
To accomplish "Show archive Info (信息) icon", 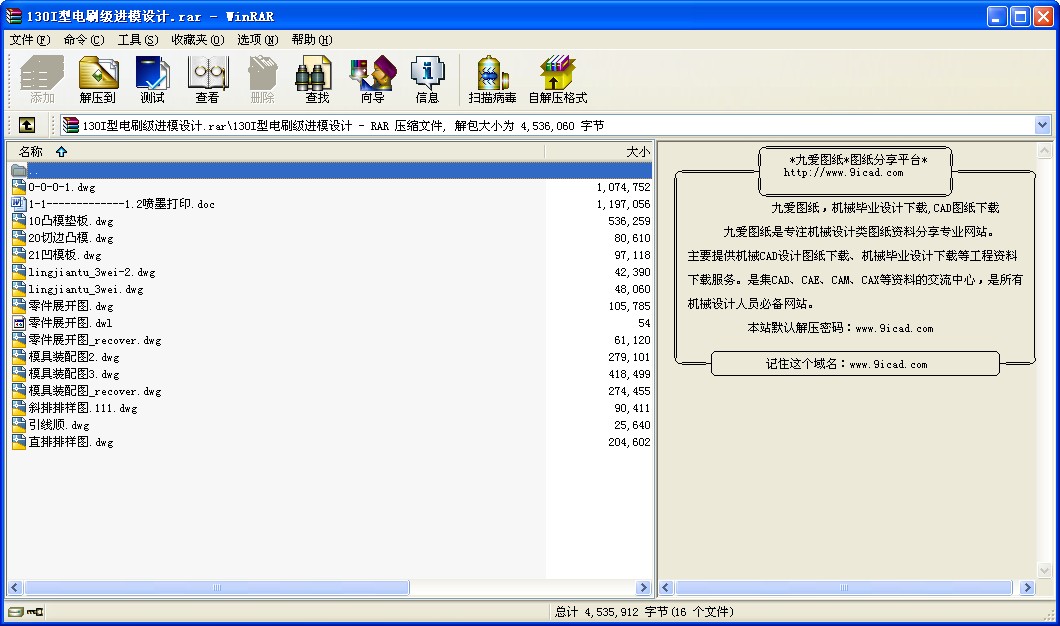I will [x=427, y=79].
